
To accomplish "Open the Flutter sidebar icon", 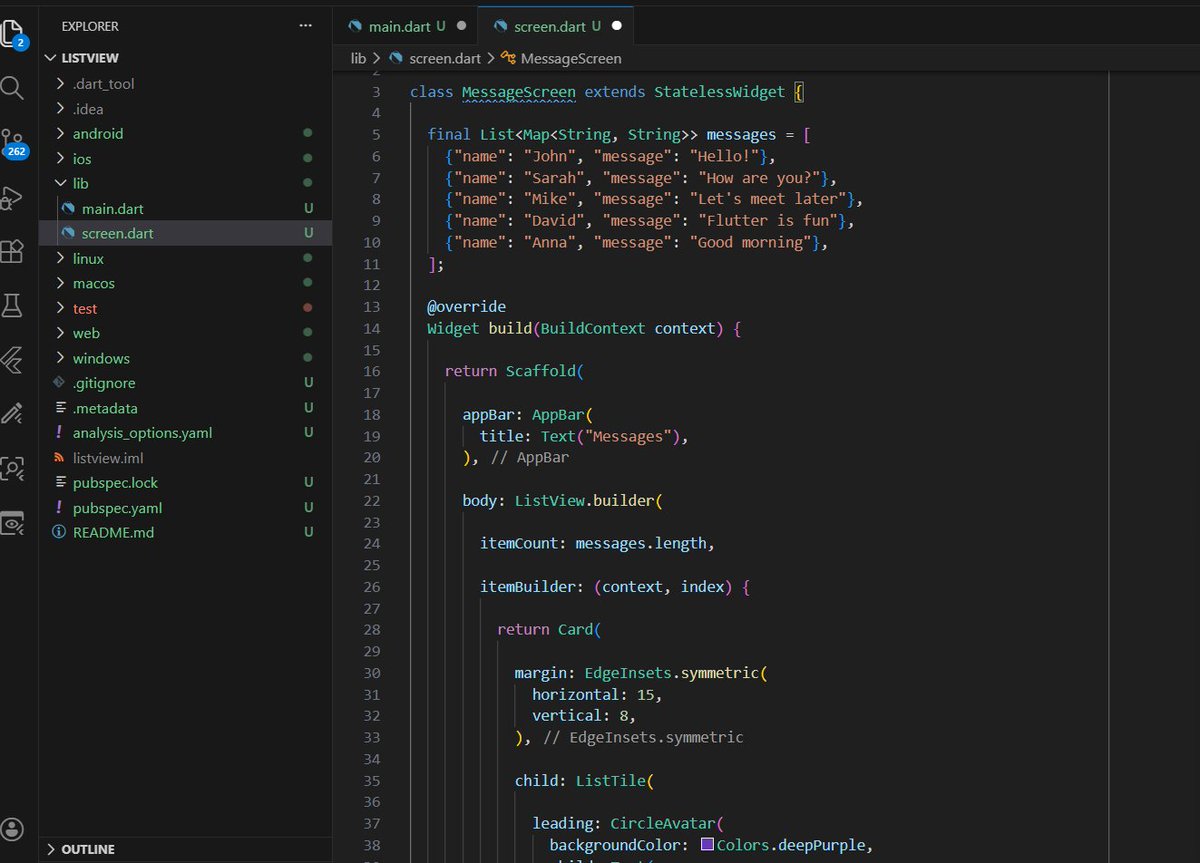I will [x=12, y=359].
